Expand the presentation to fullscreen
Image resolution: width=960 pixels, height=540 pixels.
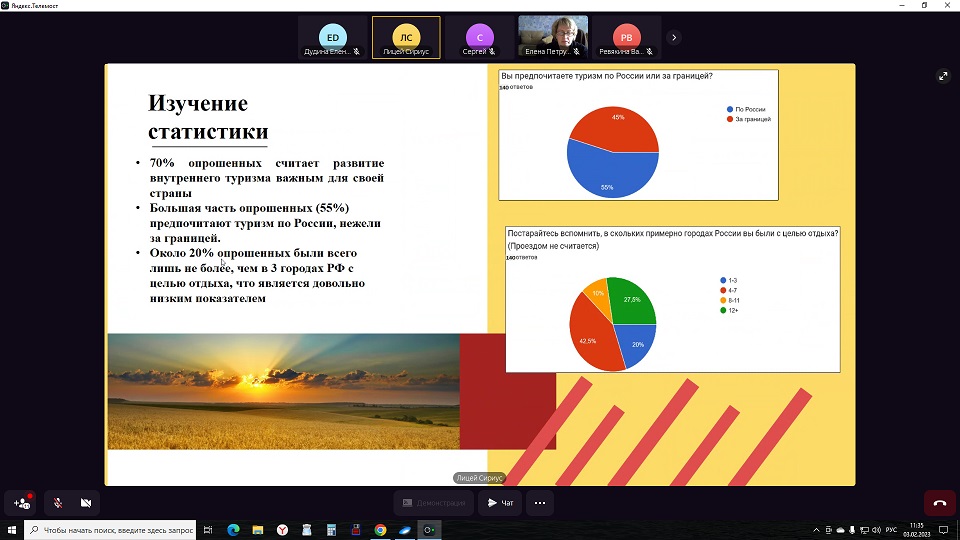942,76
